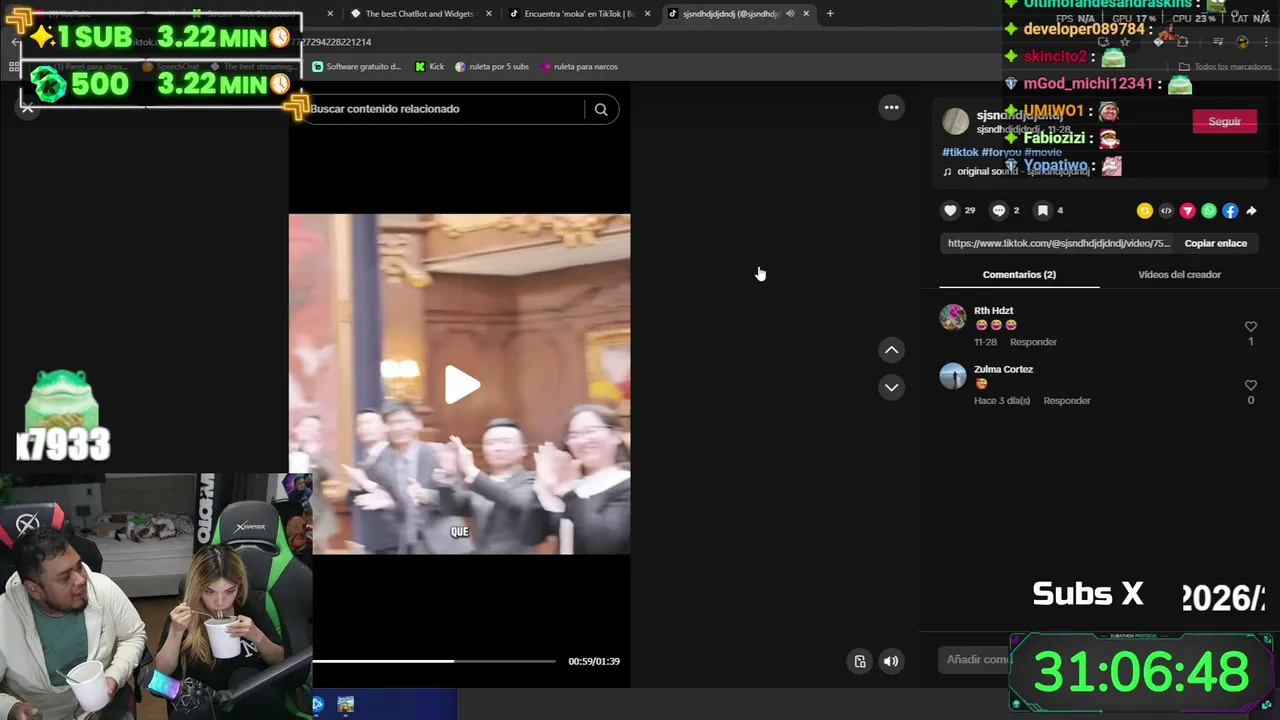This screenshot has width=1280, height=720.
Task: Share via red send-to-friends icon
Action: tap(1188, 210)
